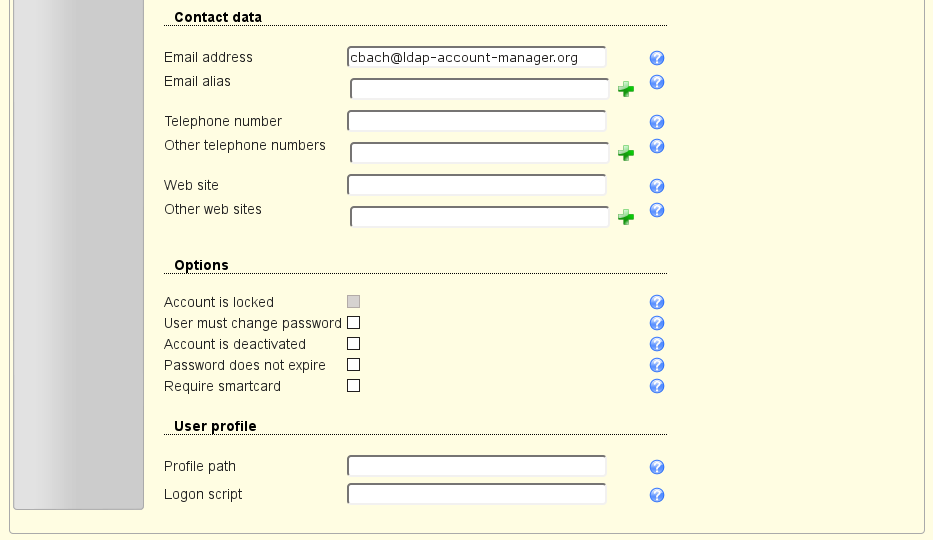Open help for Web site field
Image resolution: width=933 pixels, height=540 pixels.
pyautogui.click(x=657, y=186)
